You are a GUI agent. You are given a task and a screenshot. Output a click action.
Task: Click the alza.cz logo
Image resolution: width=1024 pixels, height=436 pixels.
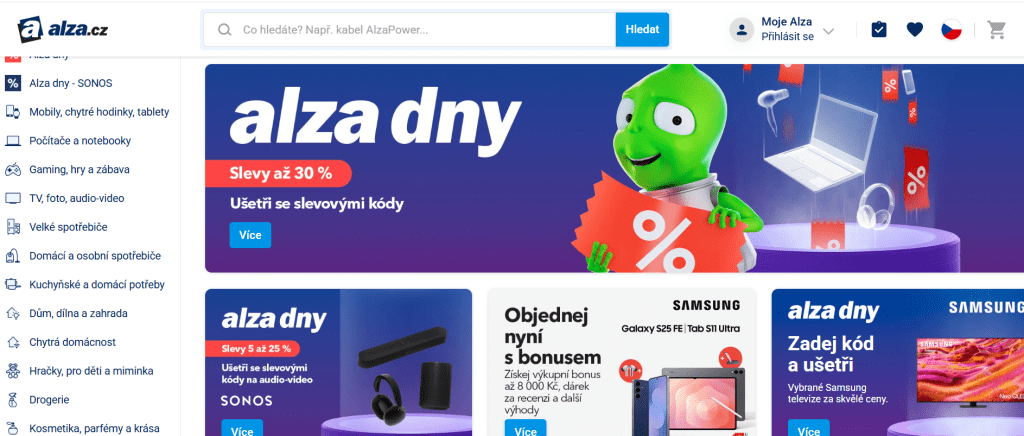click(x=63, y=30)
